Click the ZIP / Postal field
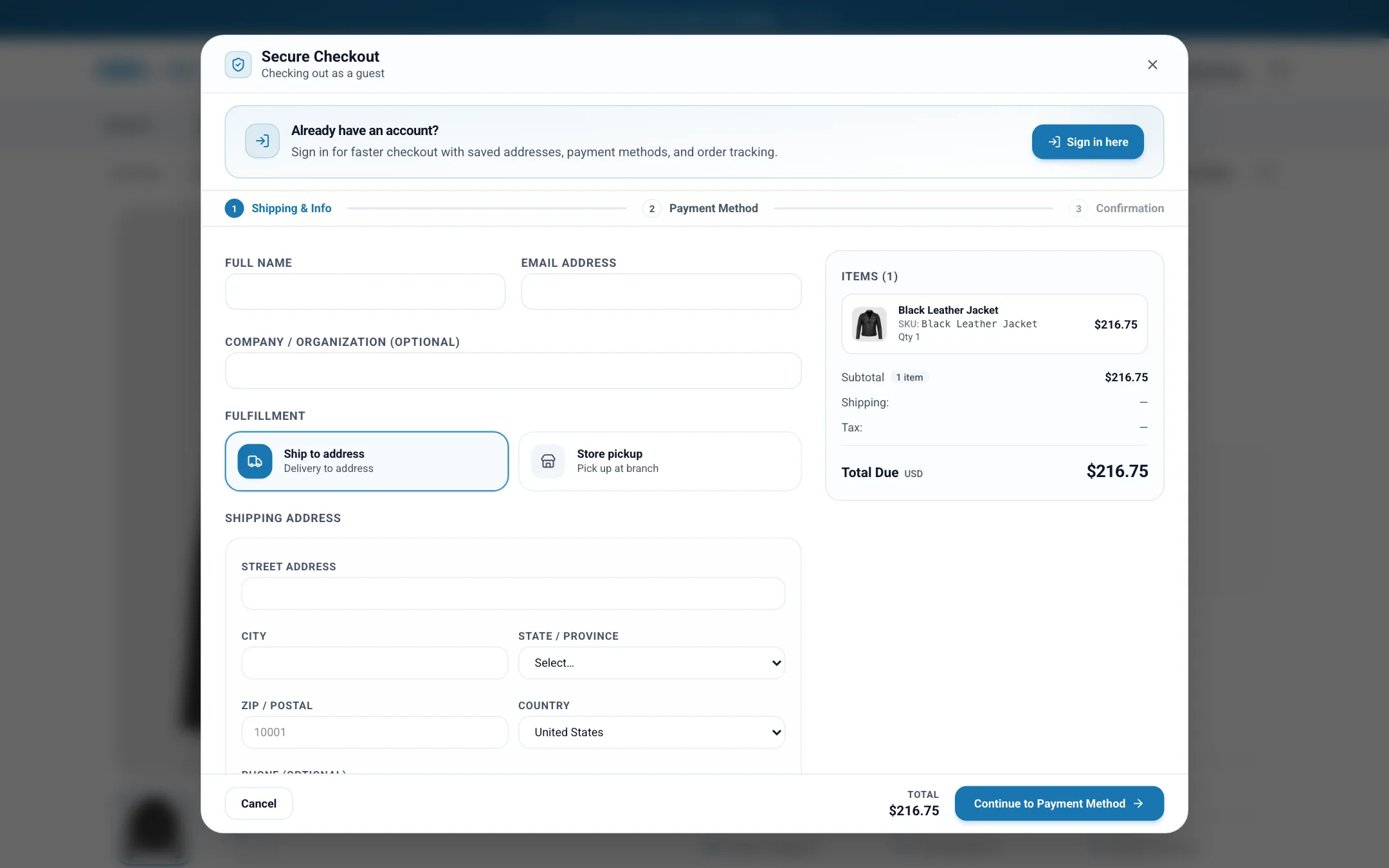This screenshot has width=1389, height=868. tap(375, 732)
